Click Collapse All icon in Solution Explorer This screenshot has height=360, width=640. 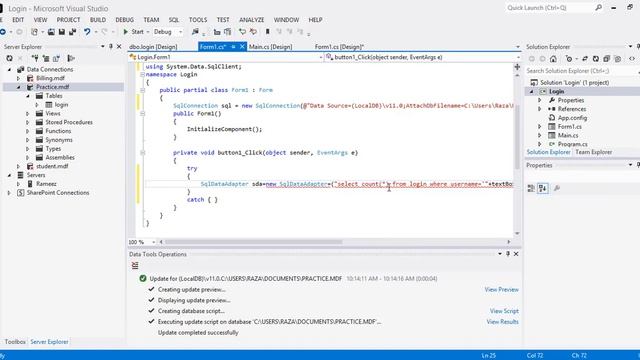tap(607, 59)
